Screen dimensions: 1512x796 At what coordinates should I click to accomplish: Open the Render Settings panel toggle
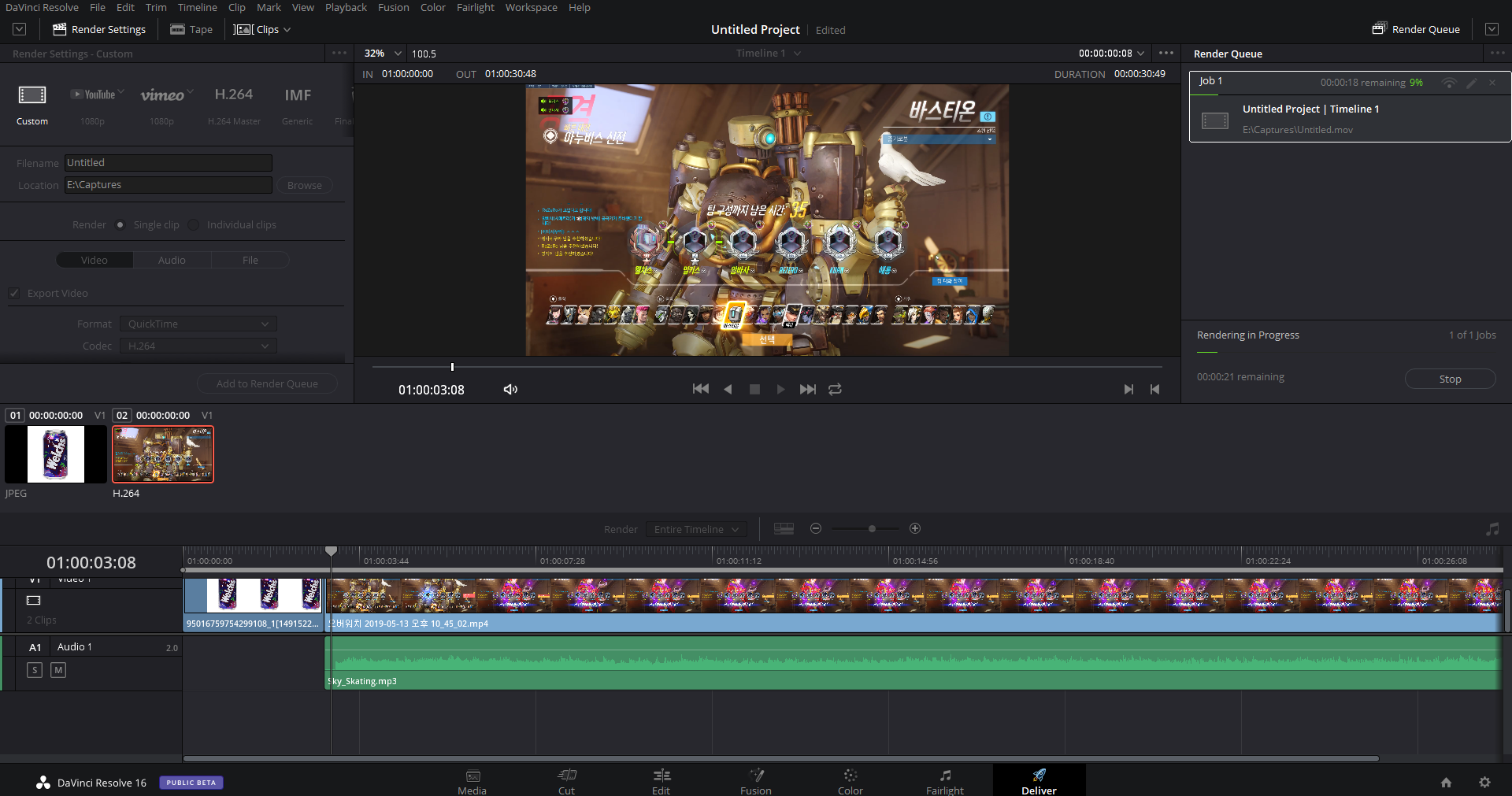tap(99, 29)
